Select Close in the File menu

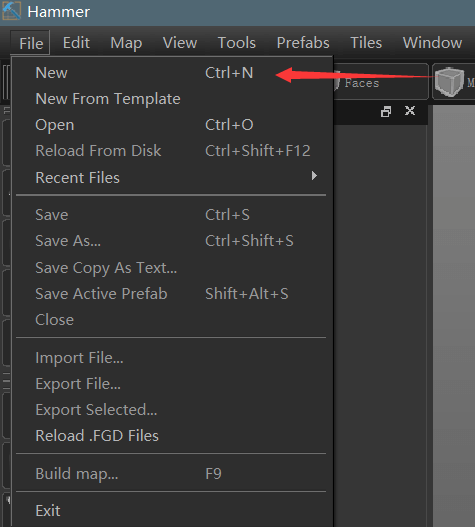[x=171, y=320]
